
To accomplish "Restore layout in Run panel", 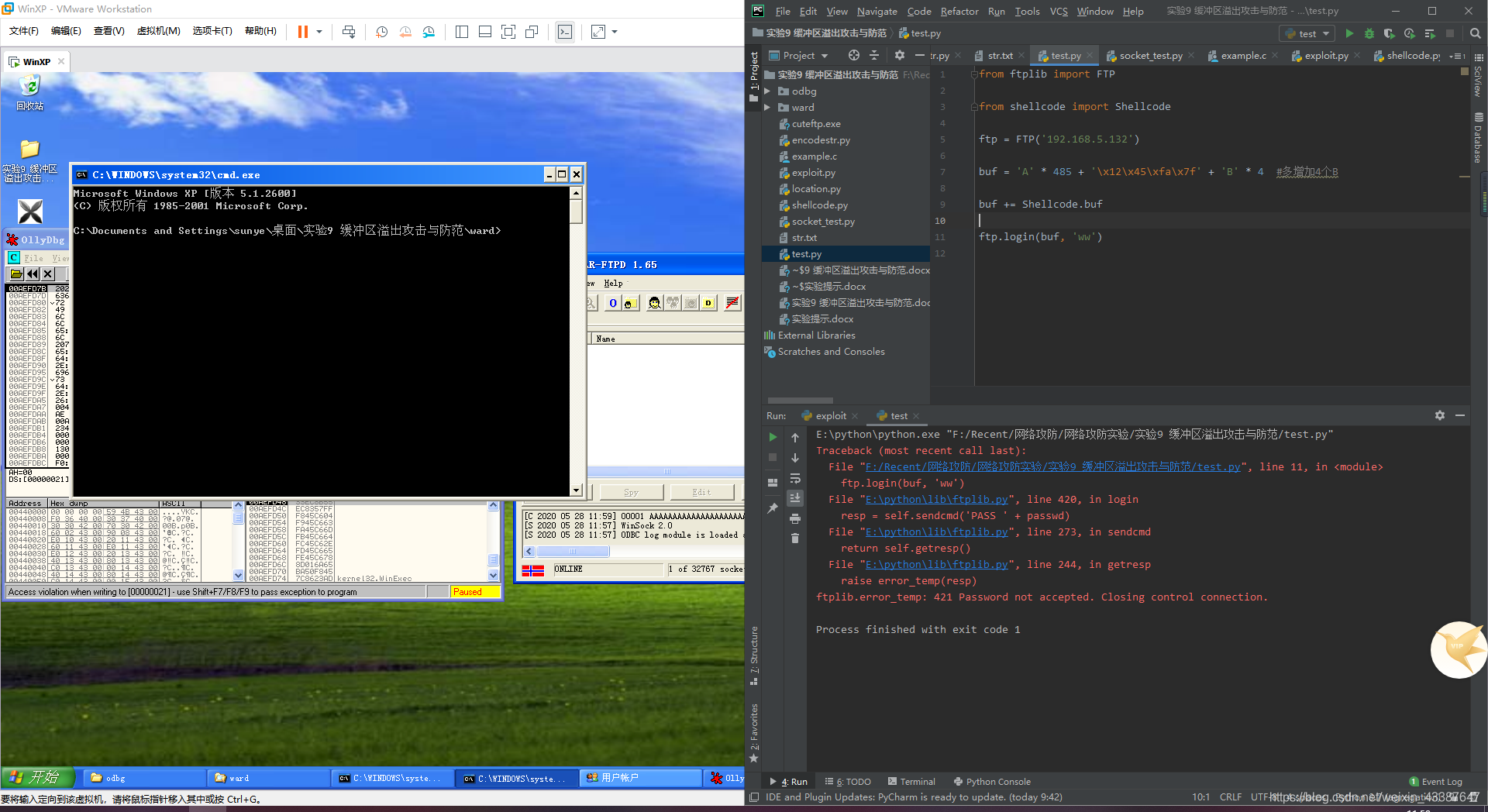I will tap(773, 482).
